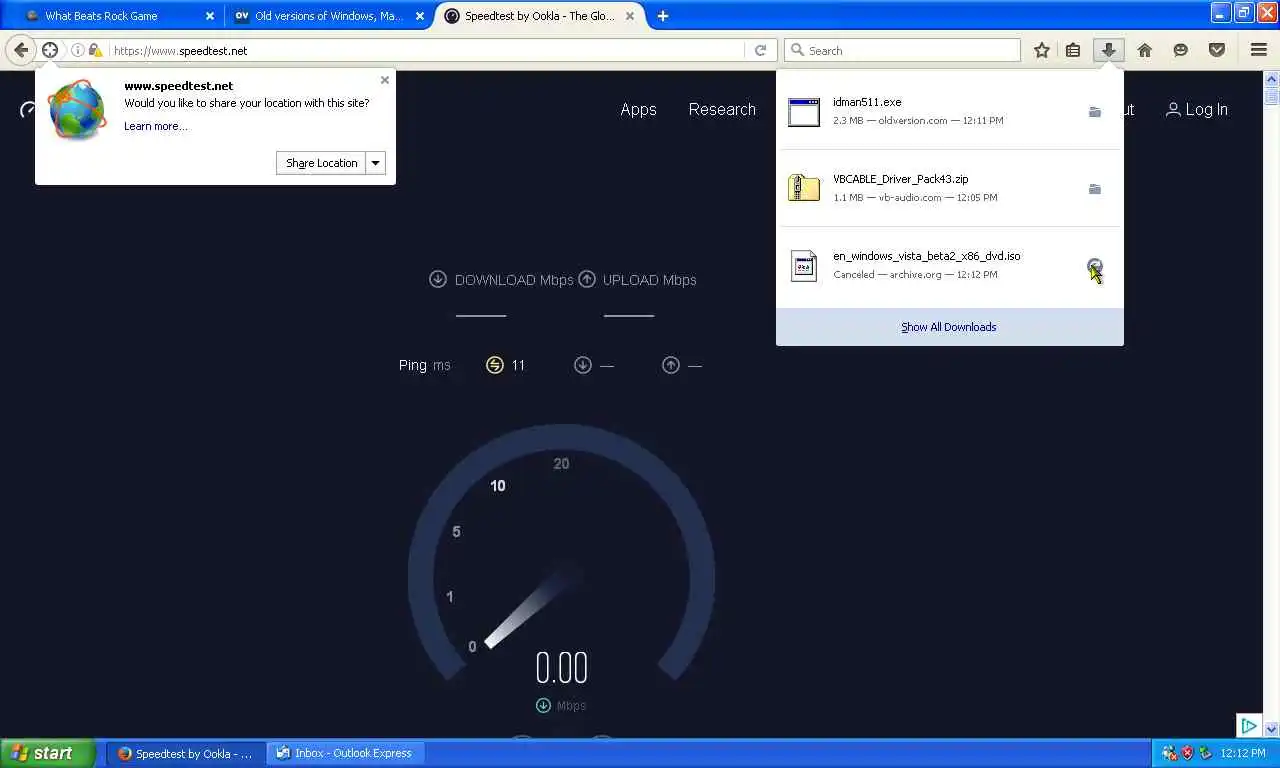This screenshot has width=1280, height=768.
Task: Open a new tab with plus button
Action: (663, 16)
